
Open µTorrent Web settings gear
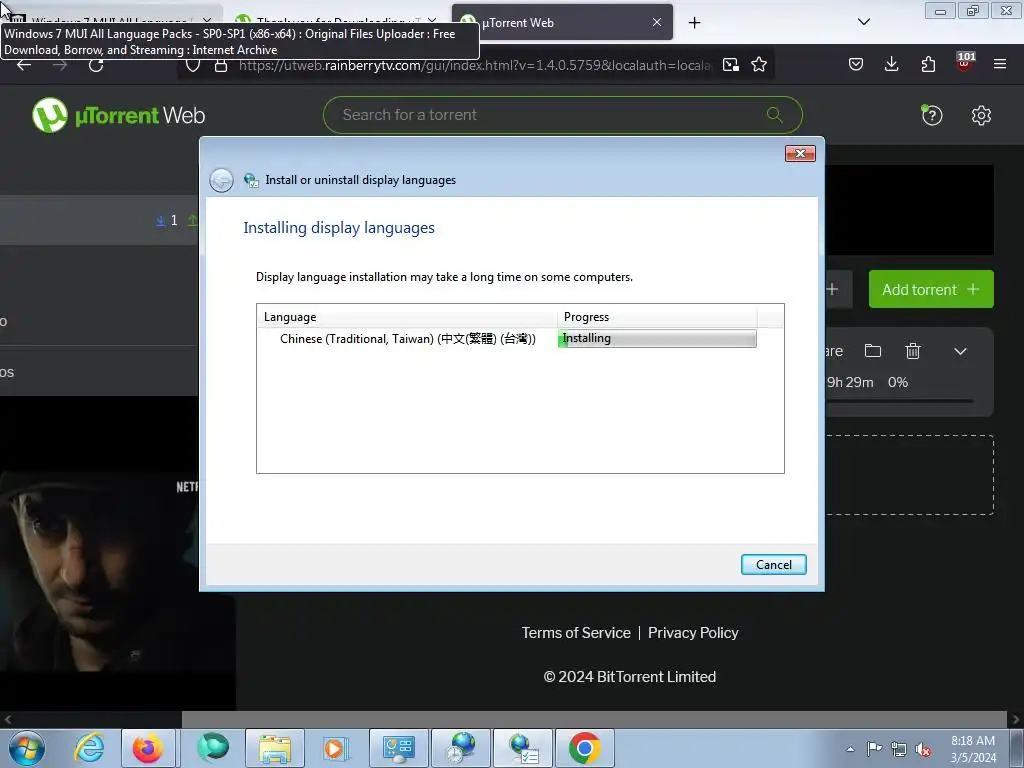(x=981, y=116)
